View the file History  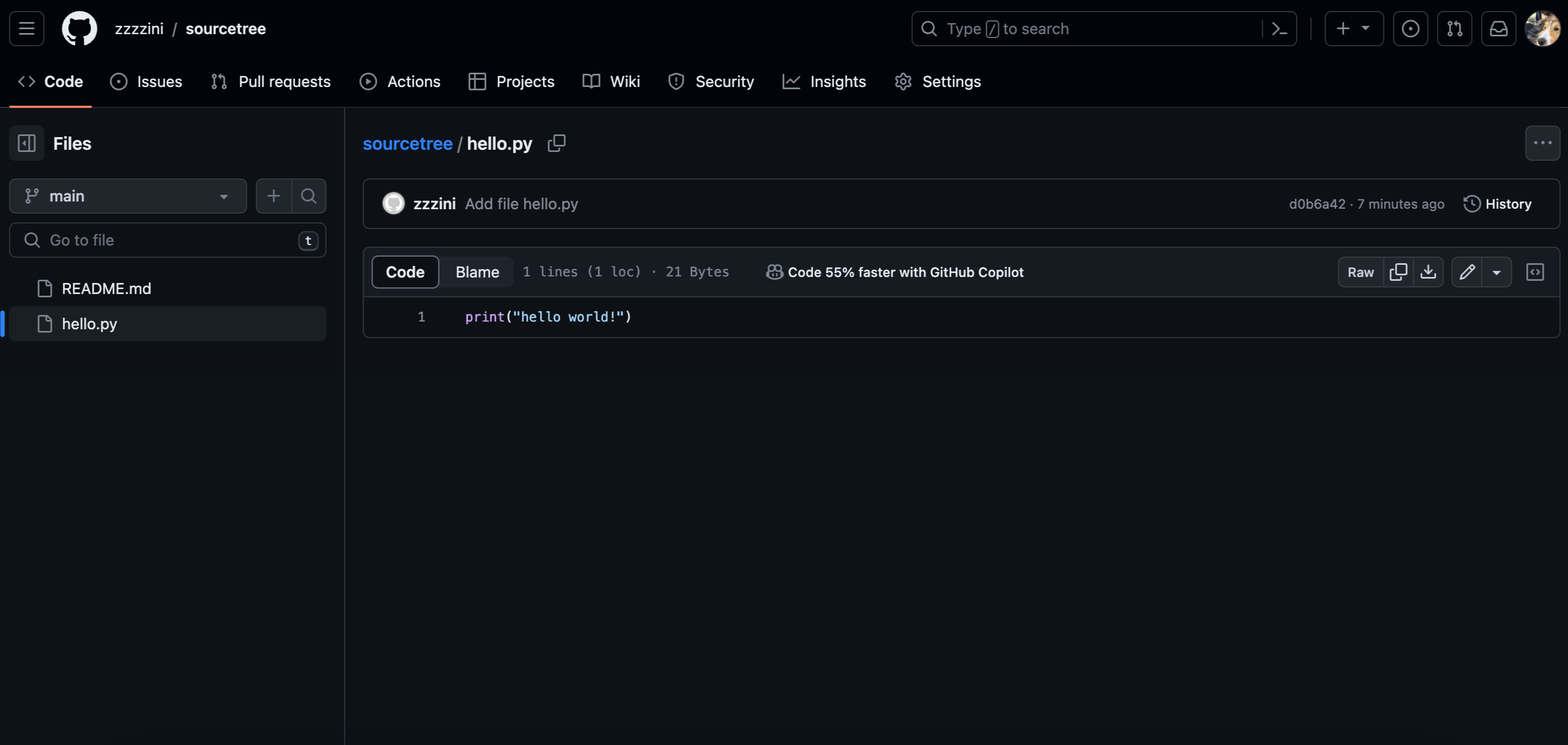(1497, 204)
